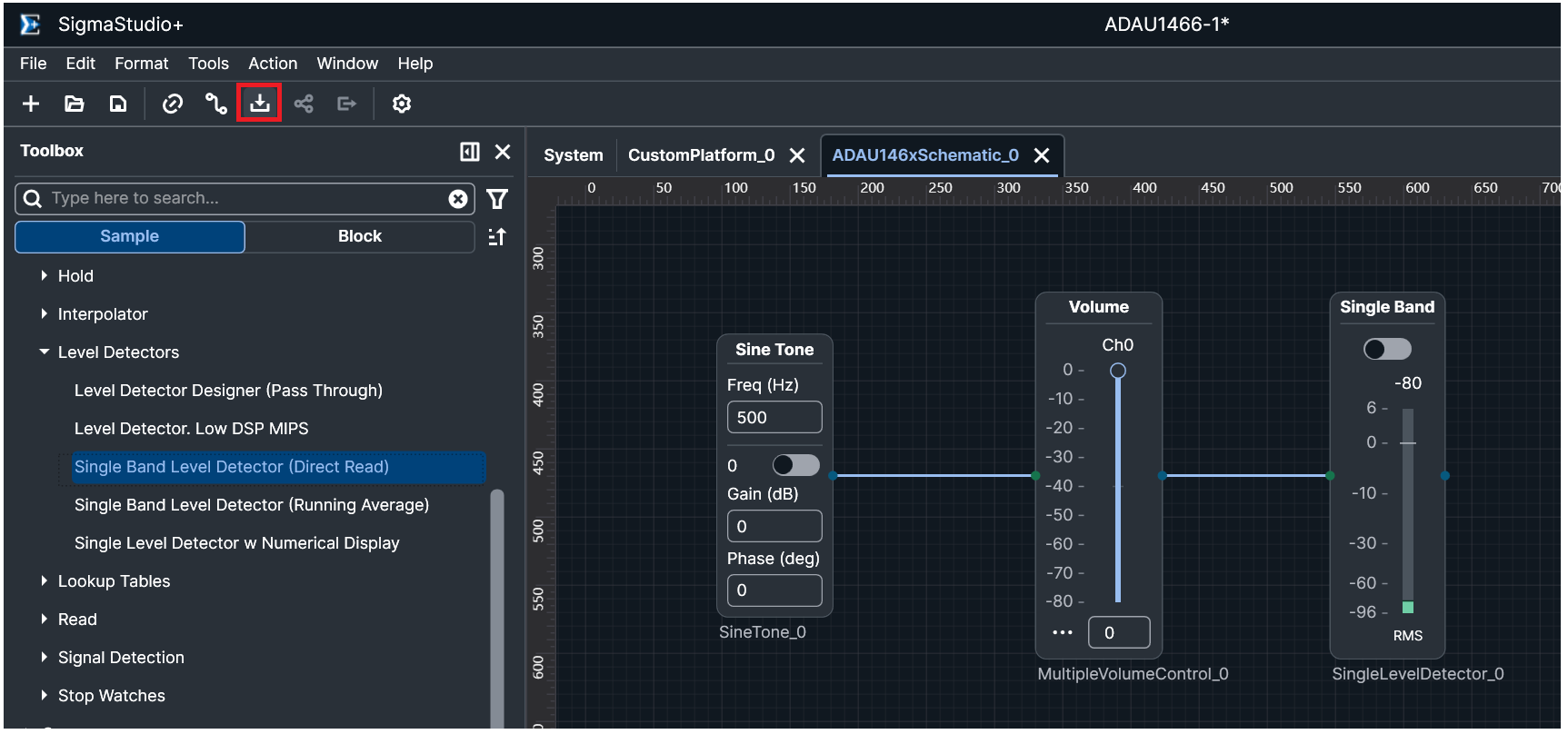Viewport: 1568px width, 734px height.
Task: Click the export arrow toolbar icon
Action: point(347,104)
